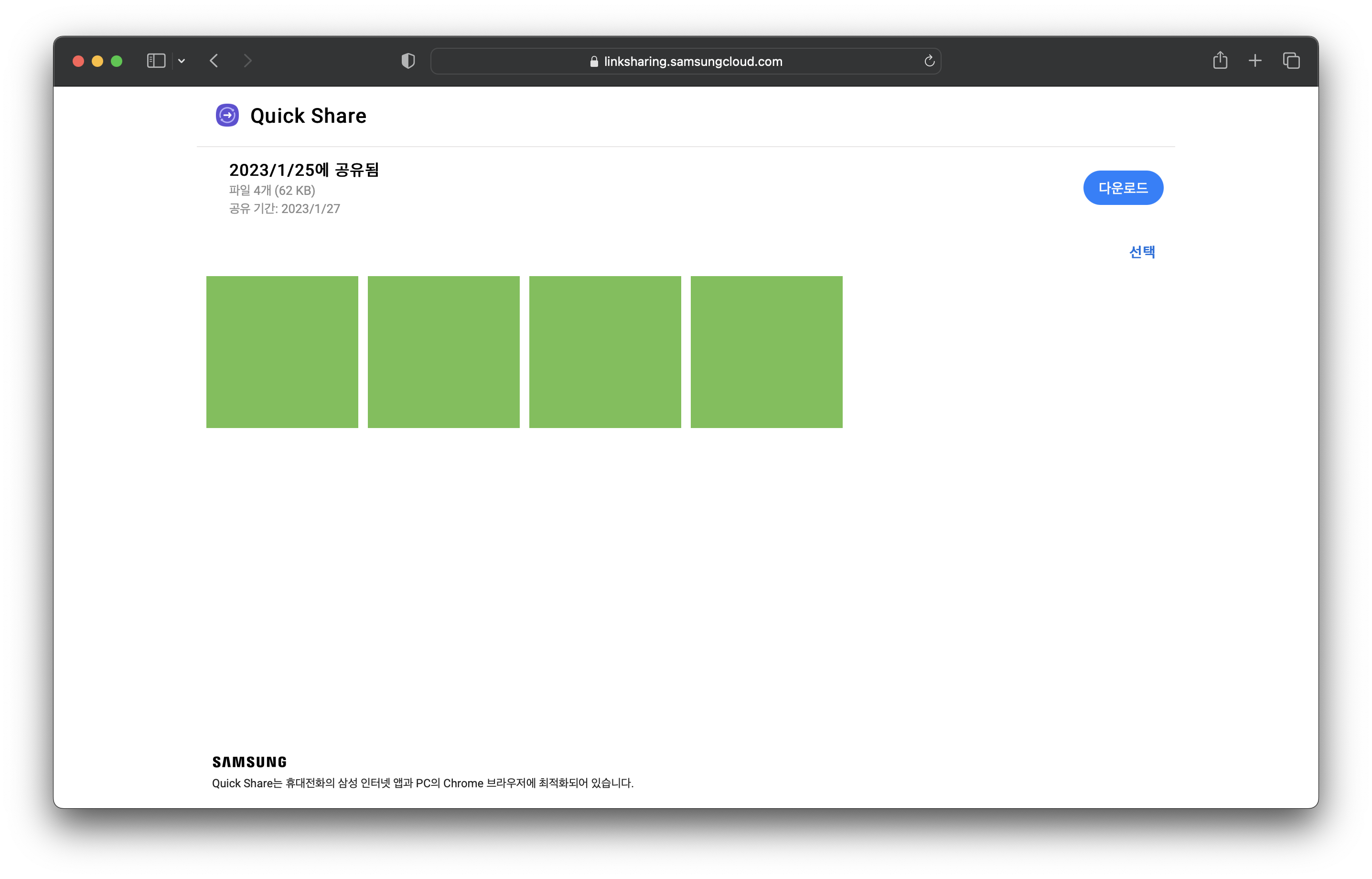Click the 선택 link
Viewport: 1372px width, 879px height.
pyautogui.click(x=1142, y=252)
